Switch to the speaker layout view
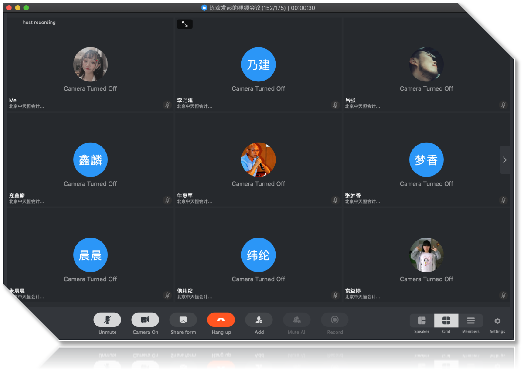 422,321
